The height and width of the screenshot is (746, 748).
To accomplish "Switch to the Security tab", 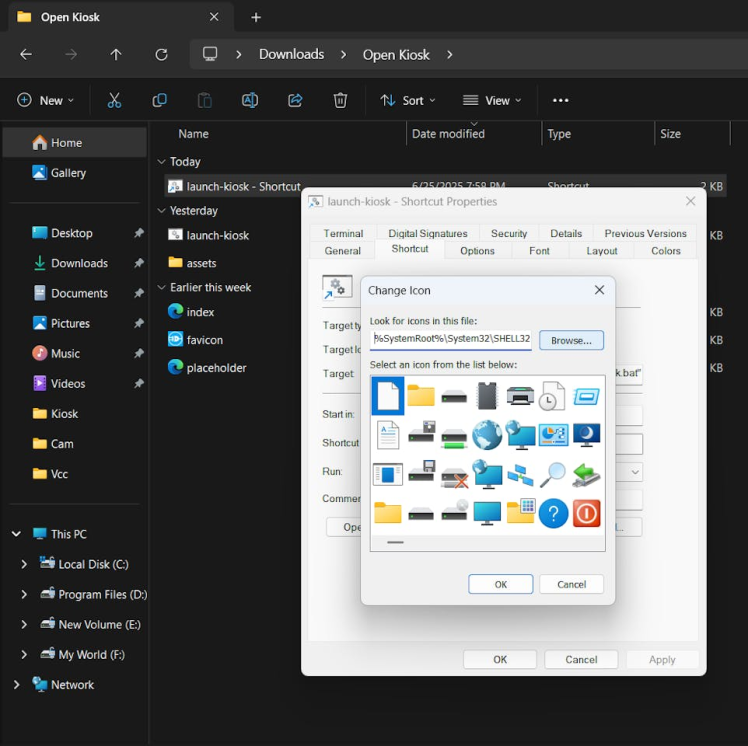I will click(x=508, y=233).
